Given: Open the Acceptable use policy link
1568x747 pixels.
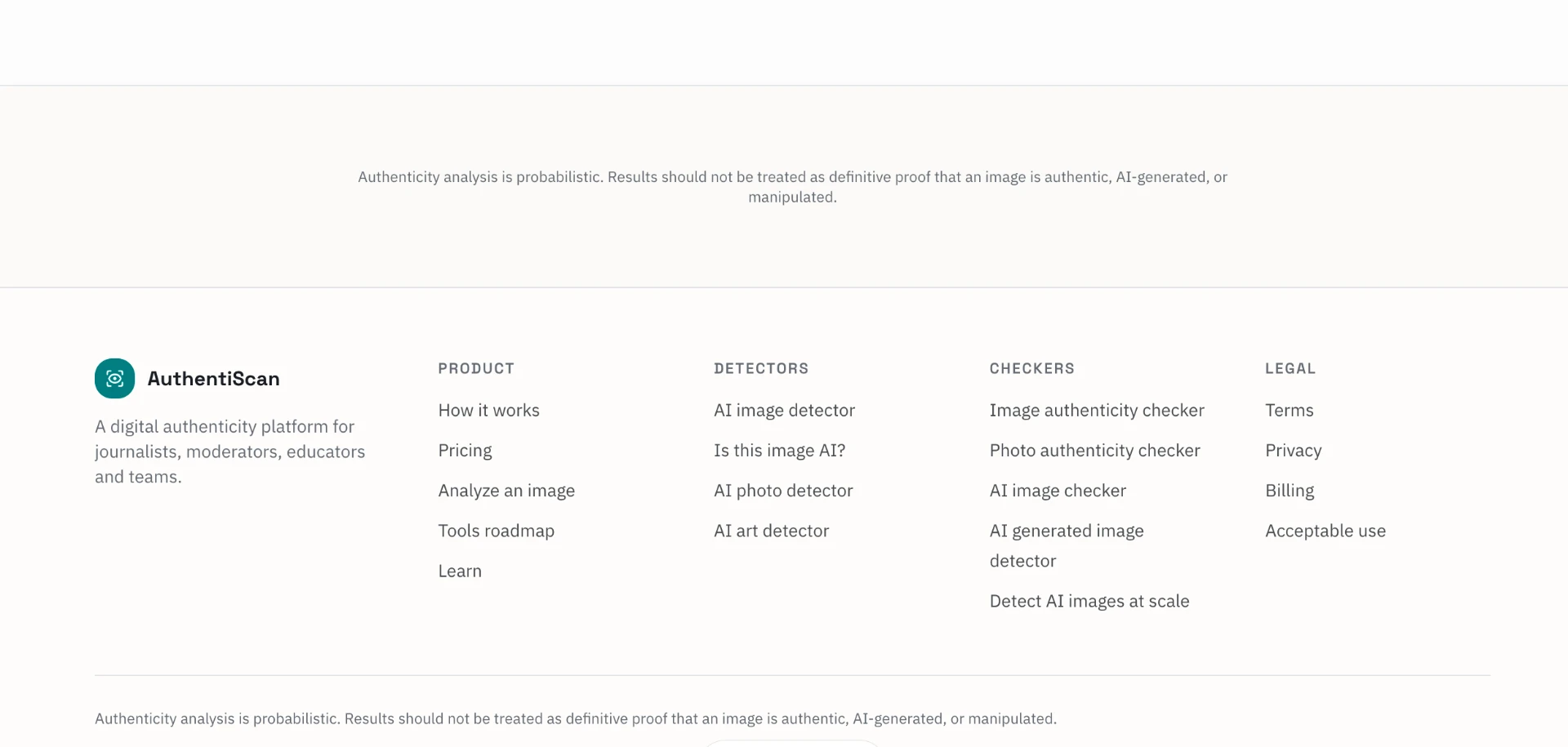Looking at the screenshot, I should tap(1325, 531).
